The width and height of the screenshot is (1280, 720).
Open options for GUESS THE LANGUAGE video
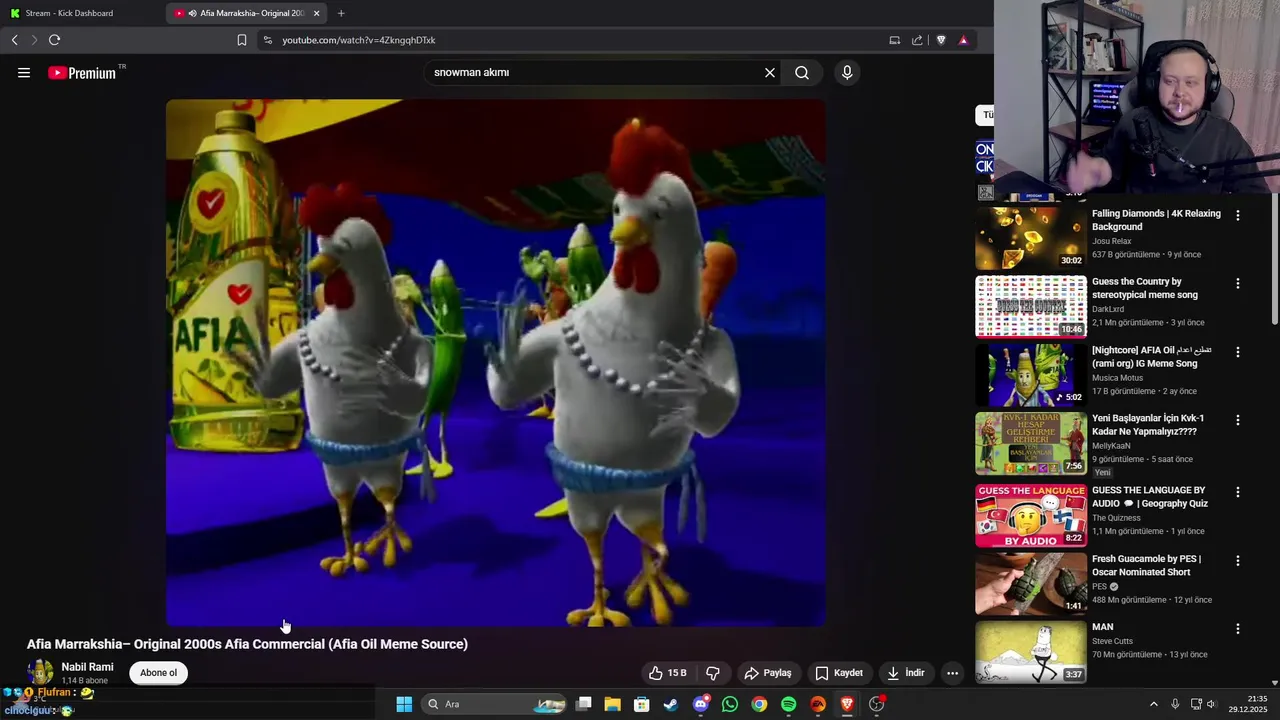[x=1237, y=492]
